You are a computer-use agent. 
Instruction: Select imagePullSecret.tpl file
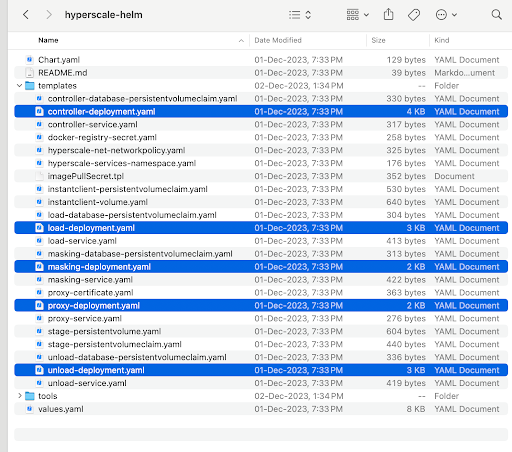[x=261, y=176]
